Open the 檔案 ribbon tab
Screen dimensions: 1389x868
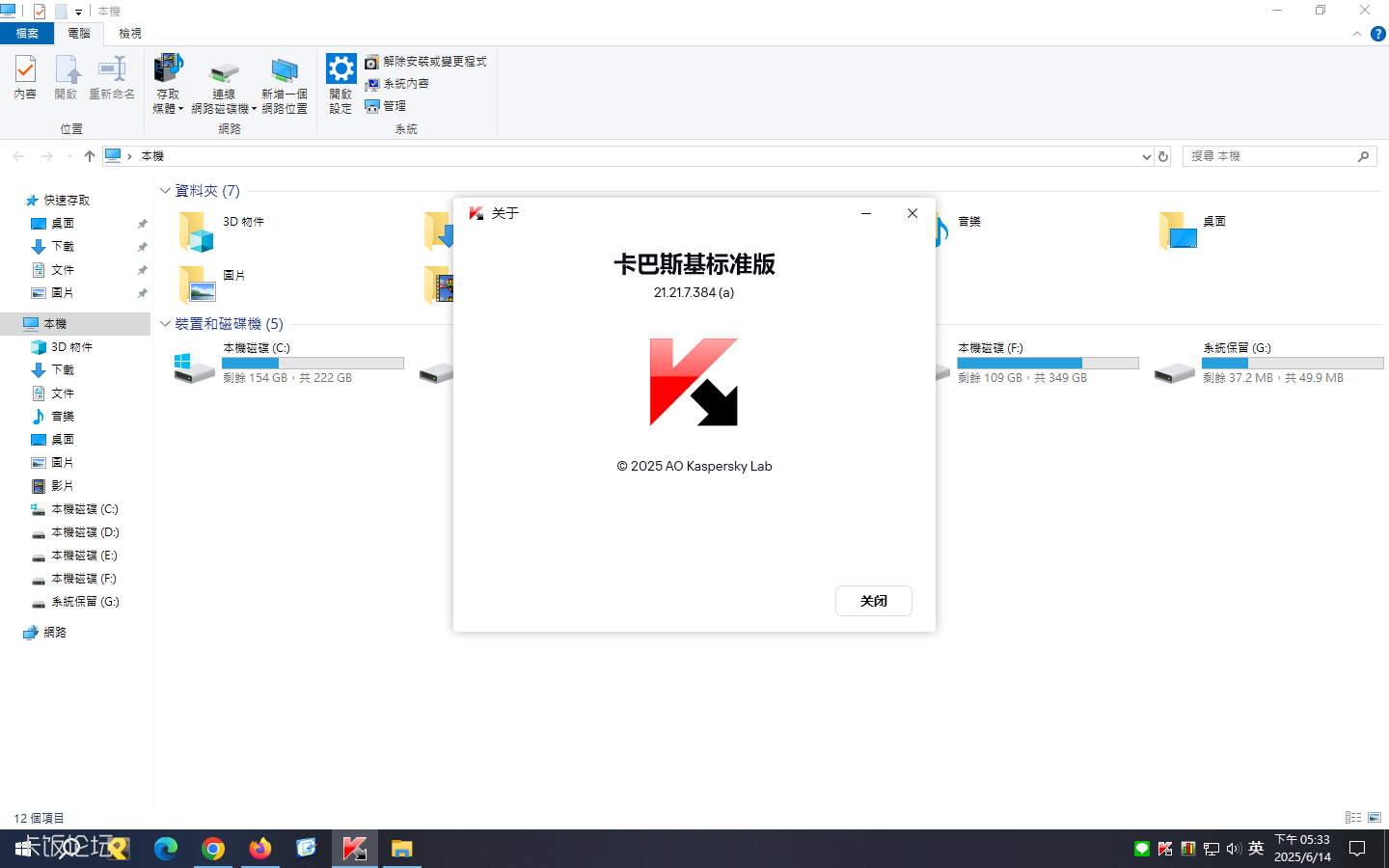tap(27, 33)
